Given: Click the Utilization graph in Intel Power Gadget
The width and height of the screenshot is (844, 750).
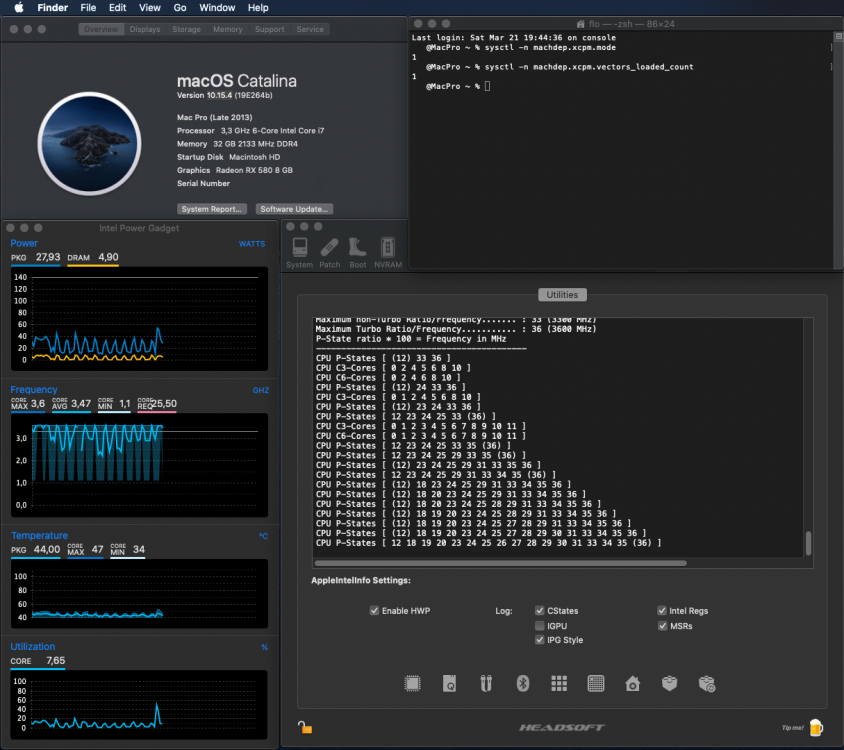Looking at the screenshot, I should click(x=139, y=705).
